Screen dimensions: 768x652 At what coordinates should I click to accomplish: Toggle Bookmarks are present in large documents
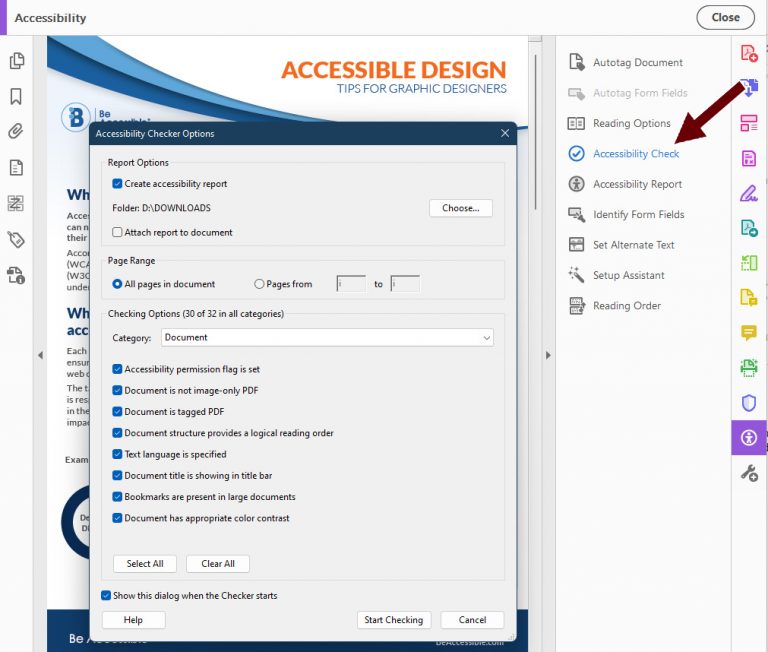117,497
